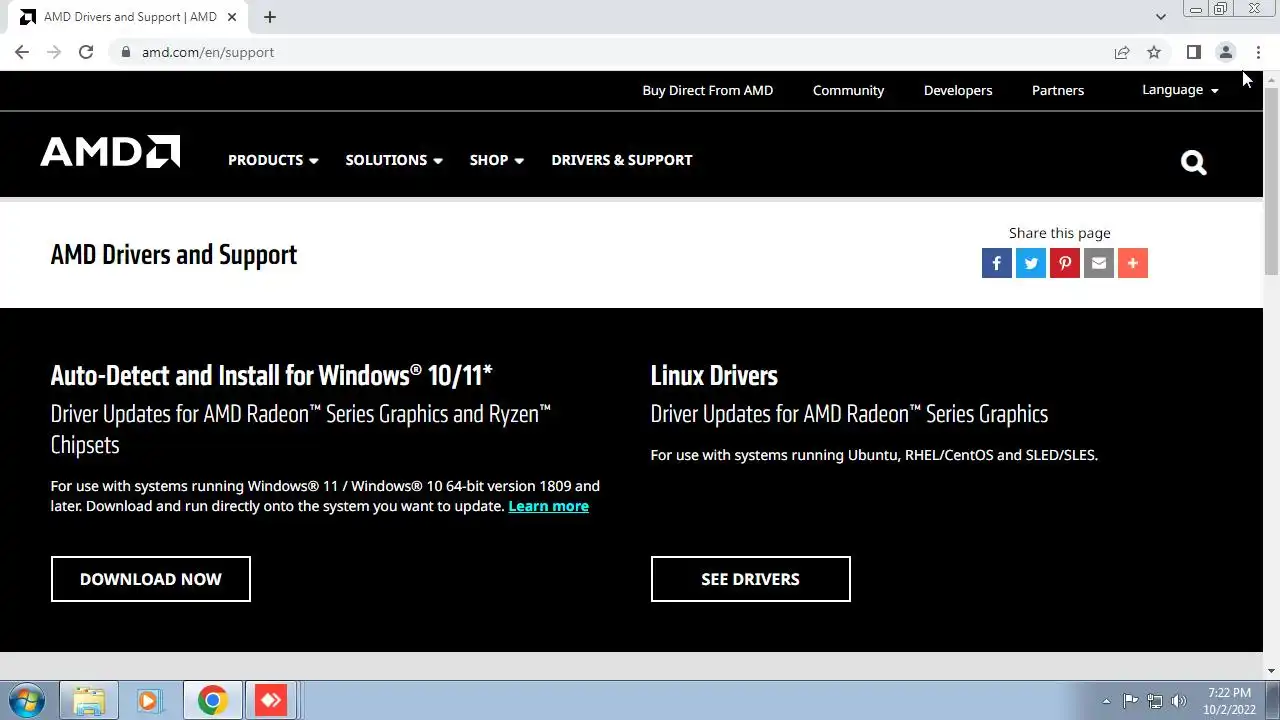Share page on Pinterest
This screenshot has height=720, width=1280.
pyautogui.click(x=1065, y=263)
